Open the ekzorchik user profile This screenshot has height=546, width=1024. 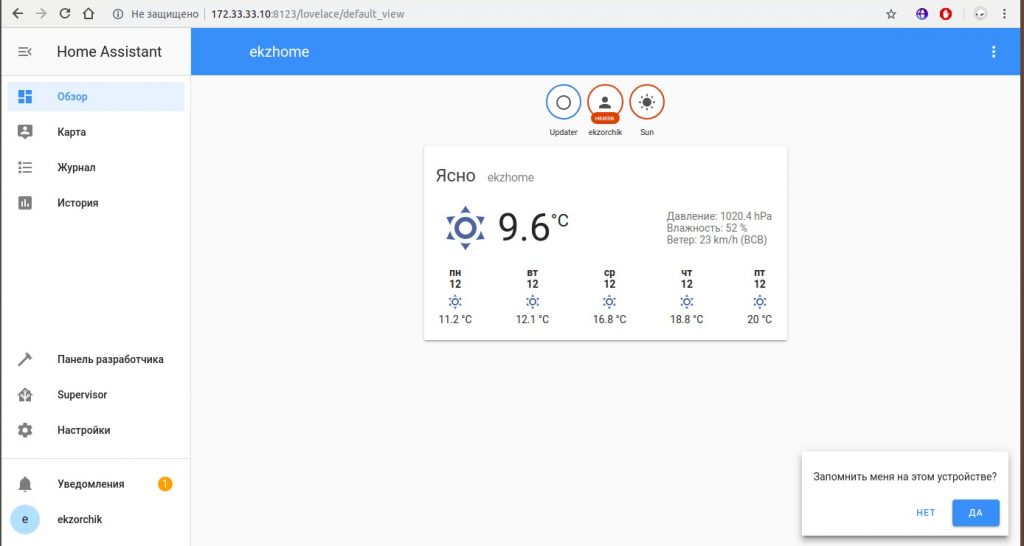click(x=79, y=520)
